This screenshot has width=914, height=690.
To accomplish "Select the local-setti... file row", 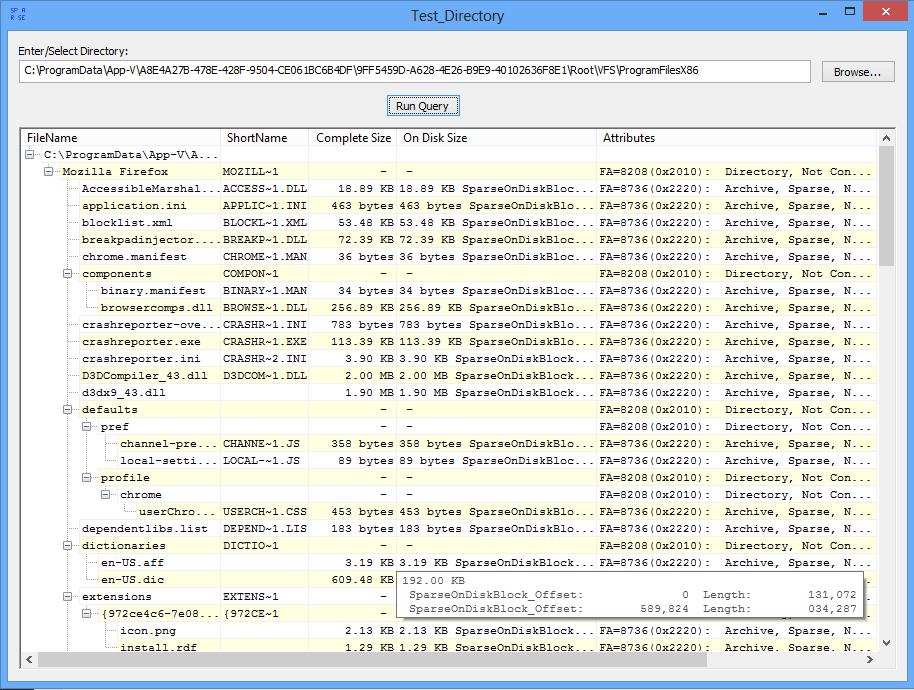I will (x=168, y=460).
